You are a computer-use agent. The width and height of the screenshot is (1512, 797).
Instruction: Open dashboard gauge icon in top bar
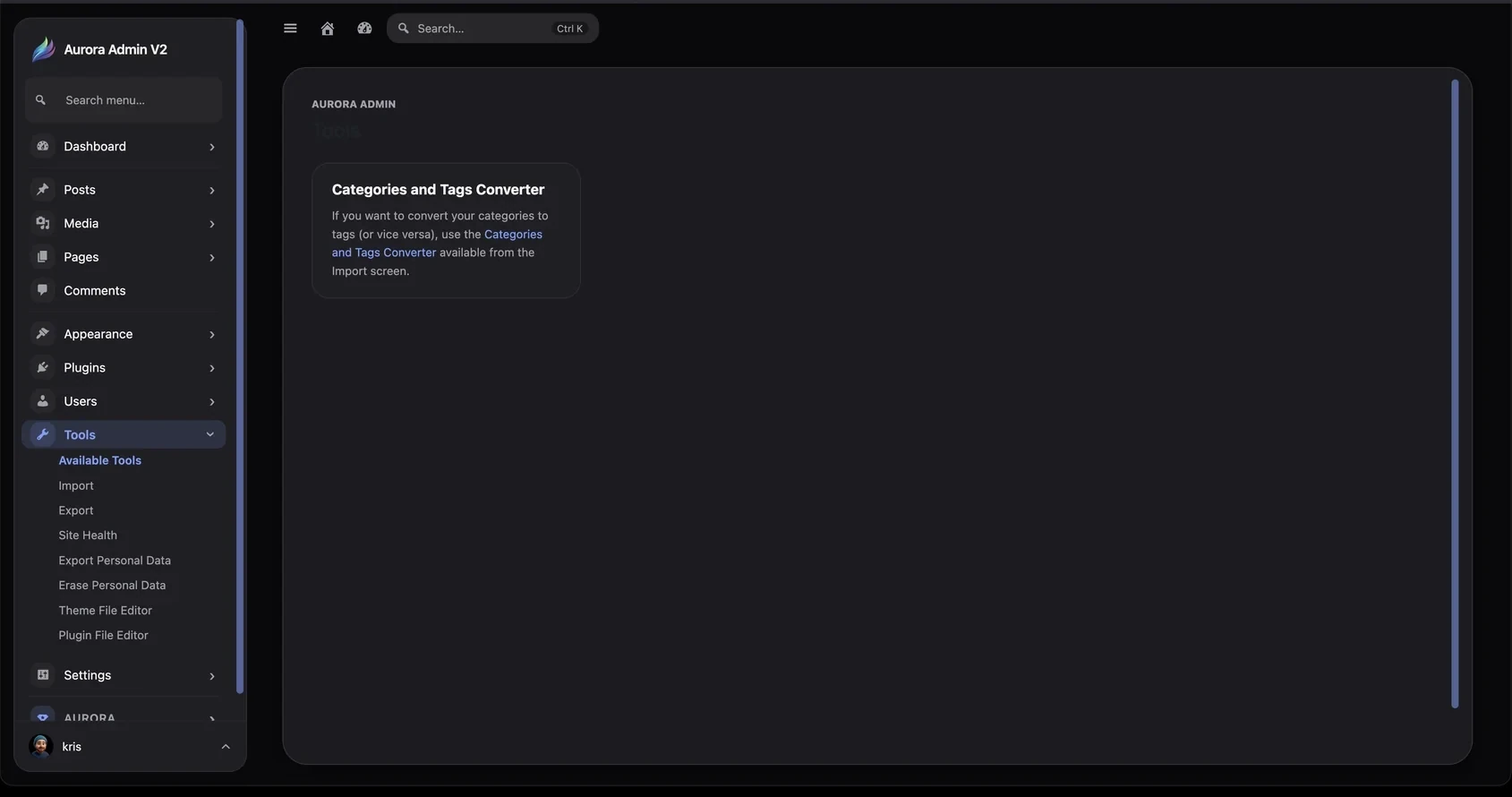[x=364, y=29]
